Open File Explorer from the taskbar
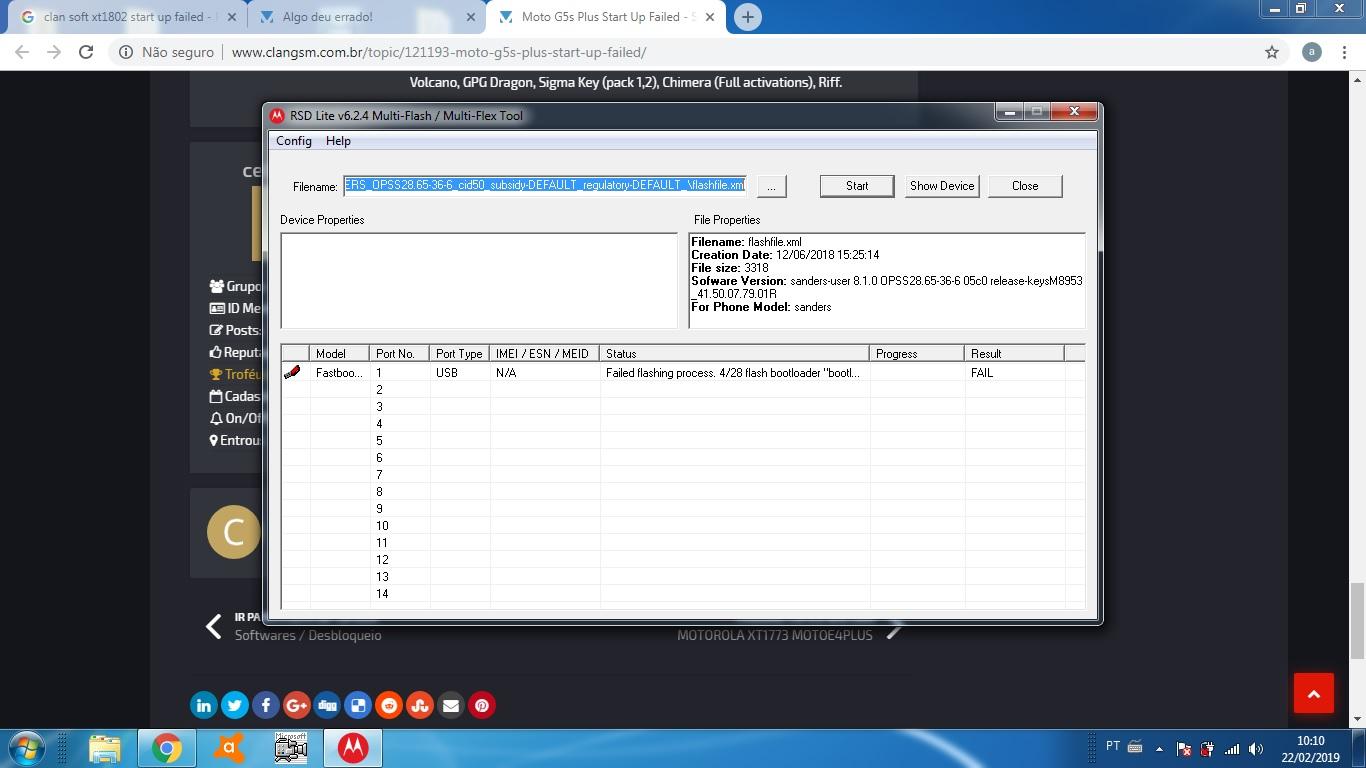This screenshot has height=768, width=1366. (x=105, y=748)
